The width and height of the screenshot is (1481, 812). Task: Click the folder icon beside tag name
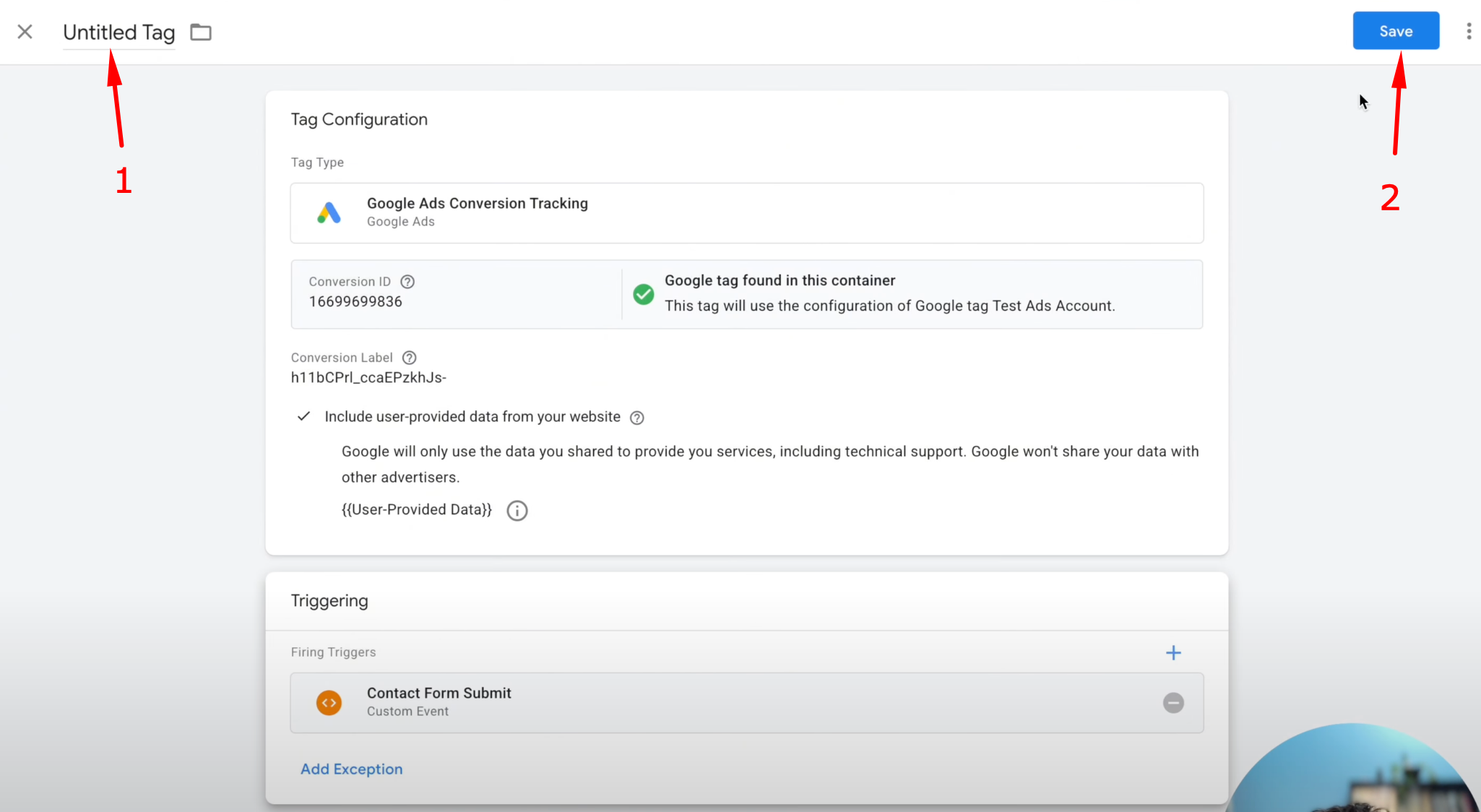coord(201,33)
